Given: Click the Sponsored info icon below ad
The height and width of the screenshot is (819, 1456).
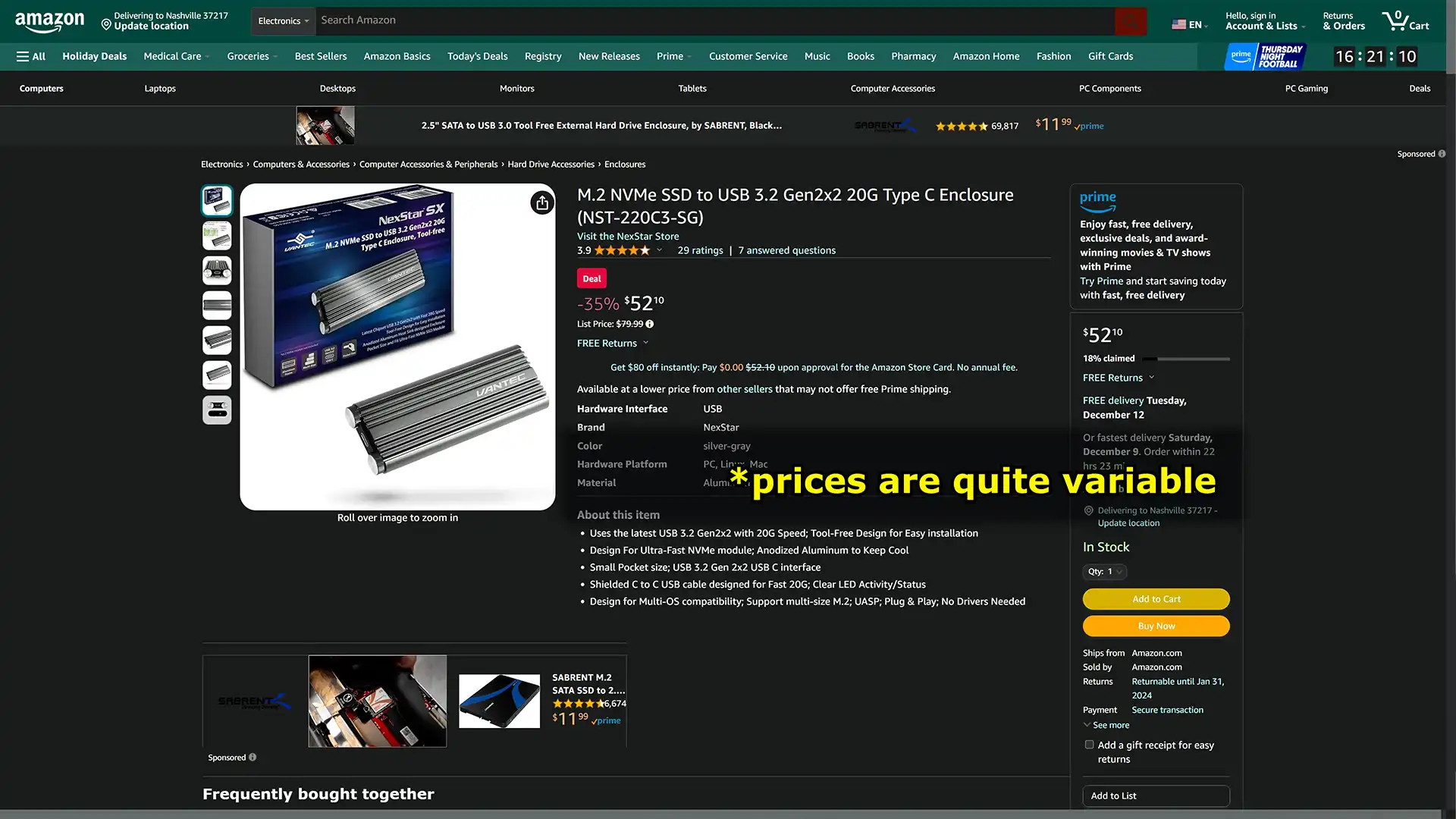Looking at the screenshot, I should point(253,757).
